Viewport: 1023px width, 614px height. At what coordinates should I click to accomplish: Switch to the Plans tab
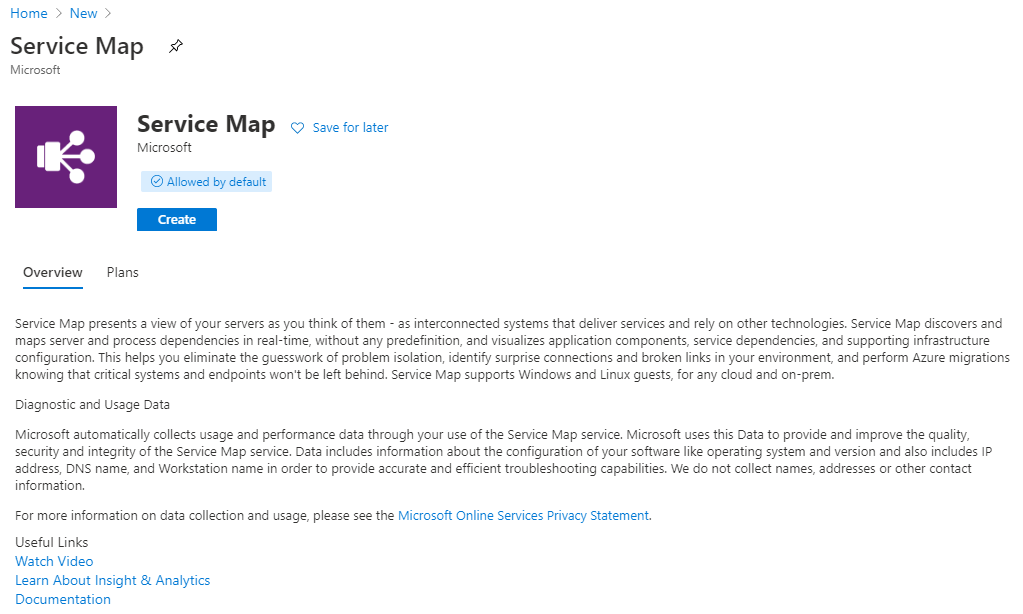123,272
